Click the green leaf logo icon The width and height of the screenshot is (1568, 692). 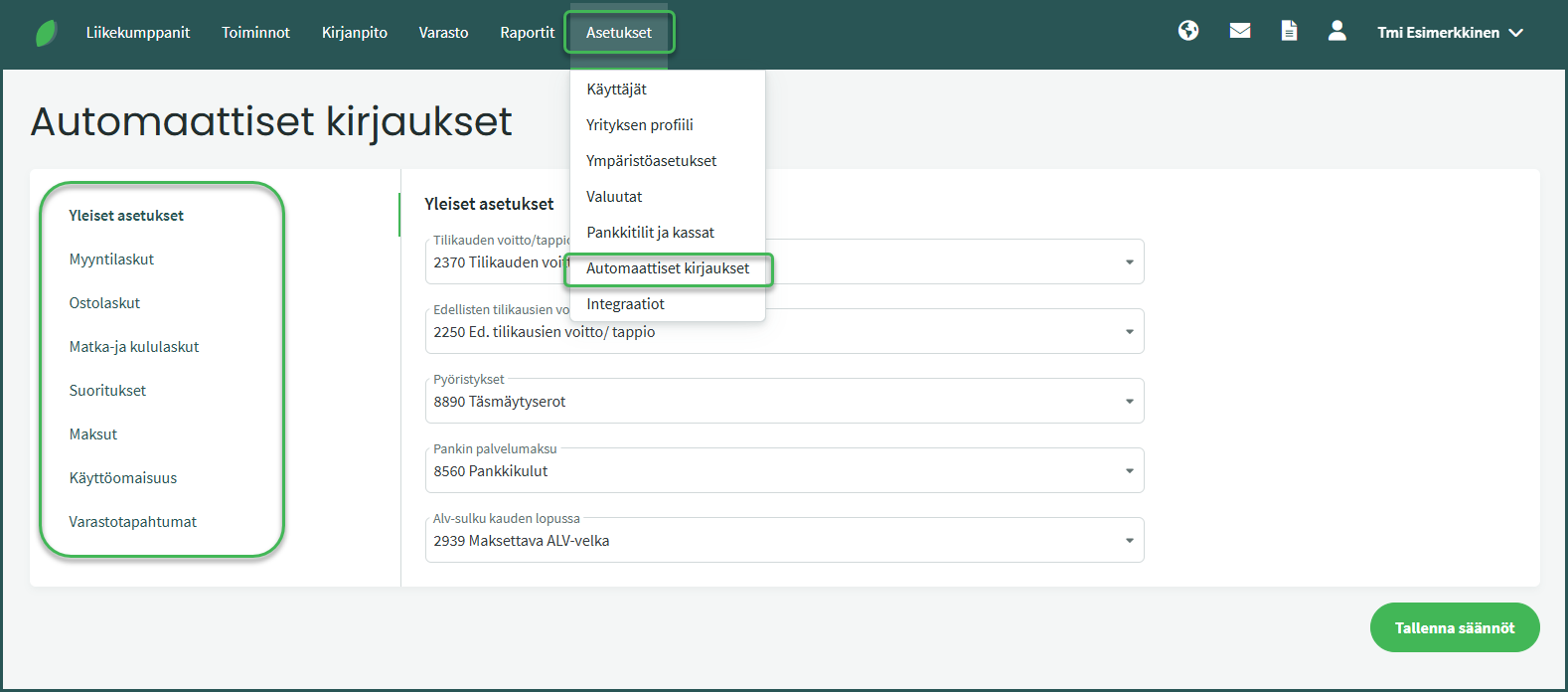tap(46, 33)
